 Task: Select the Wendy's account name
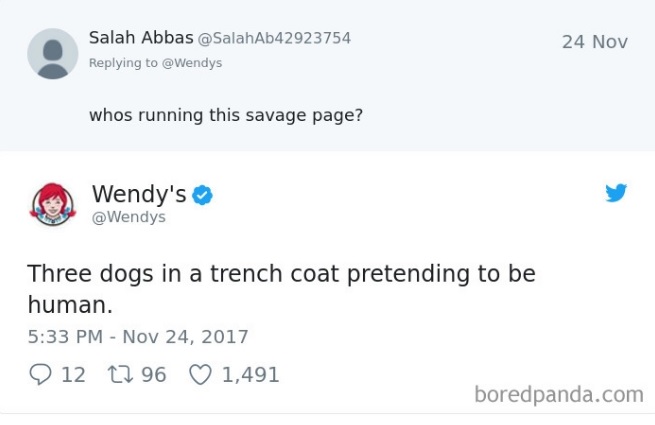tap(138, 194)
